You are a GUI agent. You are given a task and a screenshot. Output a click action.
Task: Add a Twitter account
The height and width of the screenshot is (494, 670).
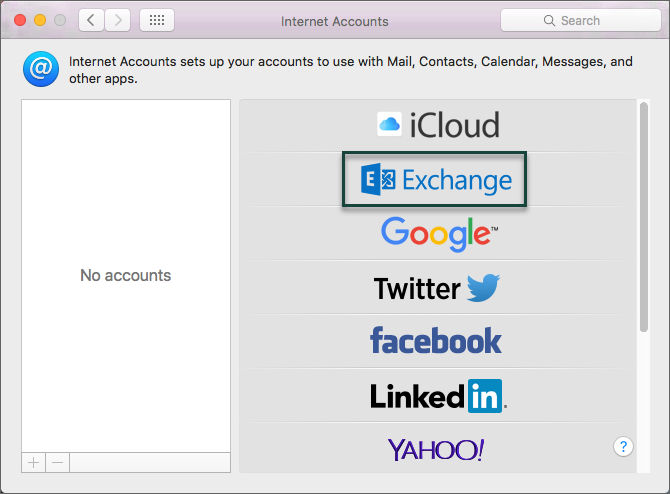(437, 289)
